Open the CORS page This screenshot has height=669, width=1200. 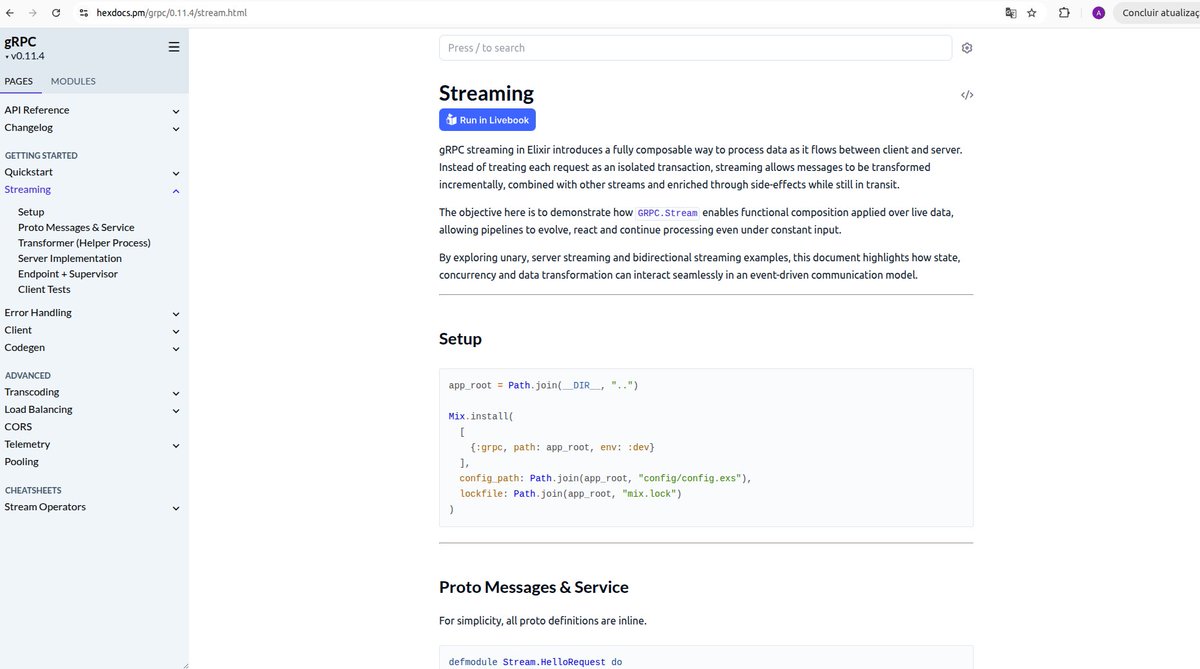tap(18, 426)
